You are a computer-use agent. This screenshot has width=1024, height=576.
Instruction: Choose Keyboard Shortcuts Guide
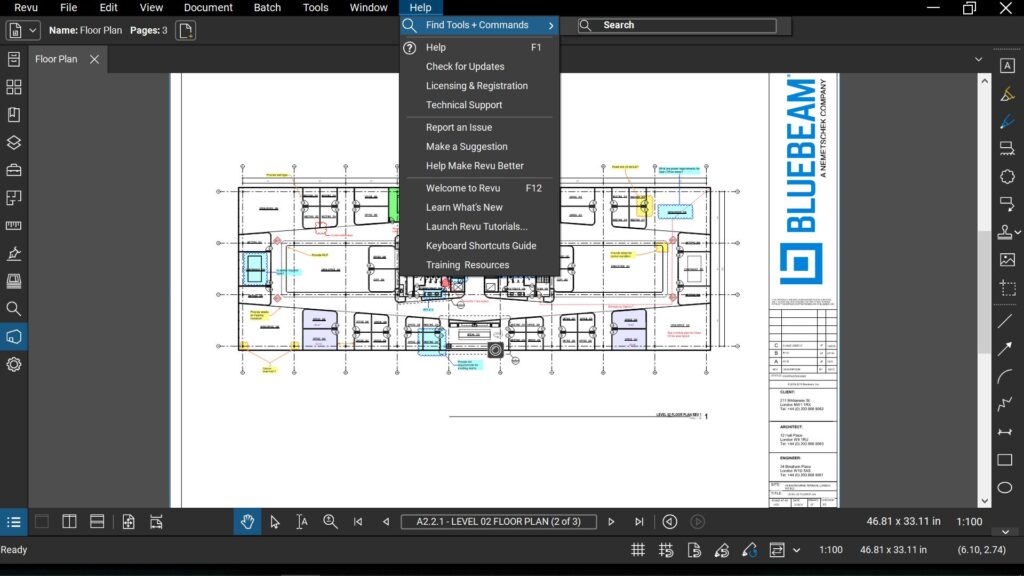click(479, 246)
